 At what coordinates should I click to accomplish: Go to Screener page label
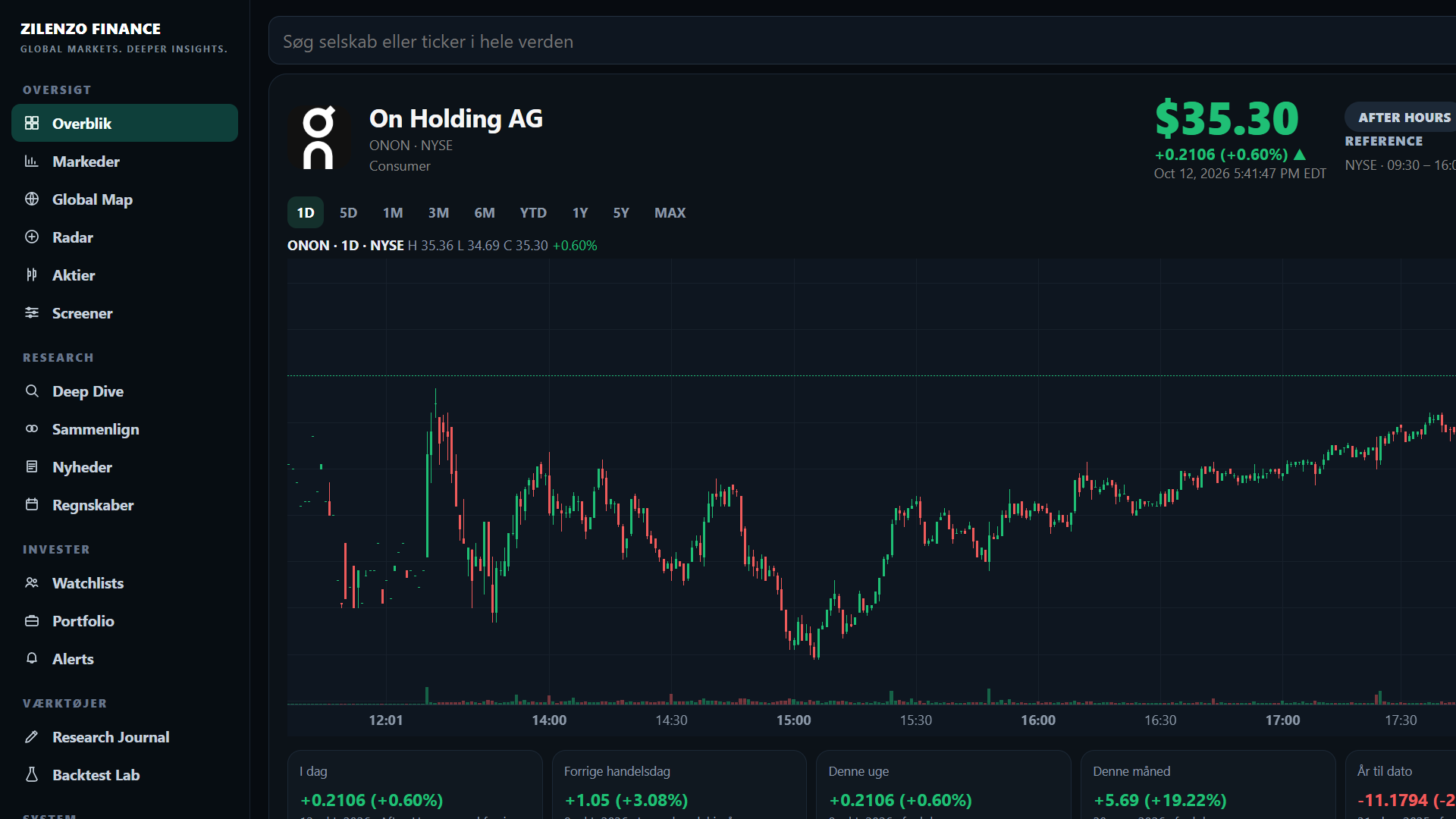pos(82,312)
